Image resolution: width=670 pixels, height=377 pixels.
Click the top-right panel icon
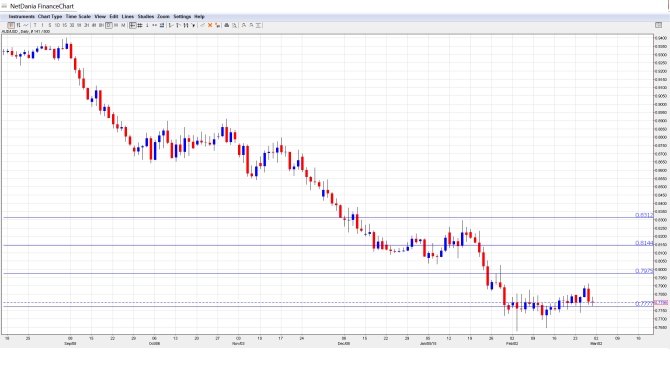point(658,25)
